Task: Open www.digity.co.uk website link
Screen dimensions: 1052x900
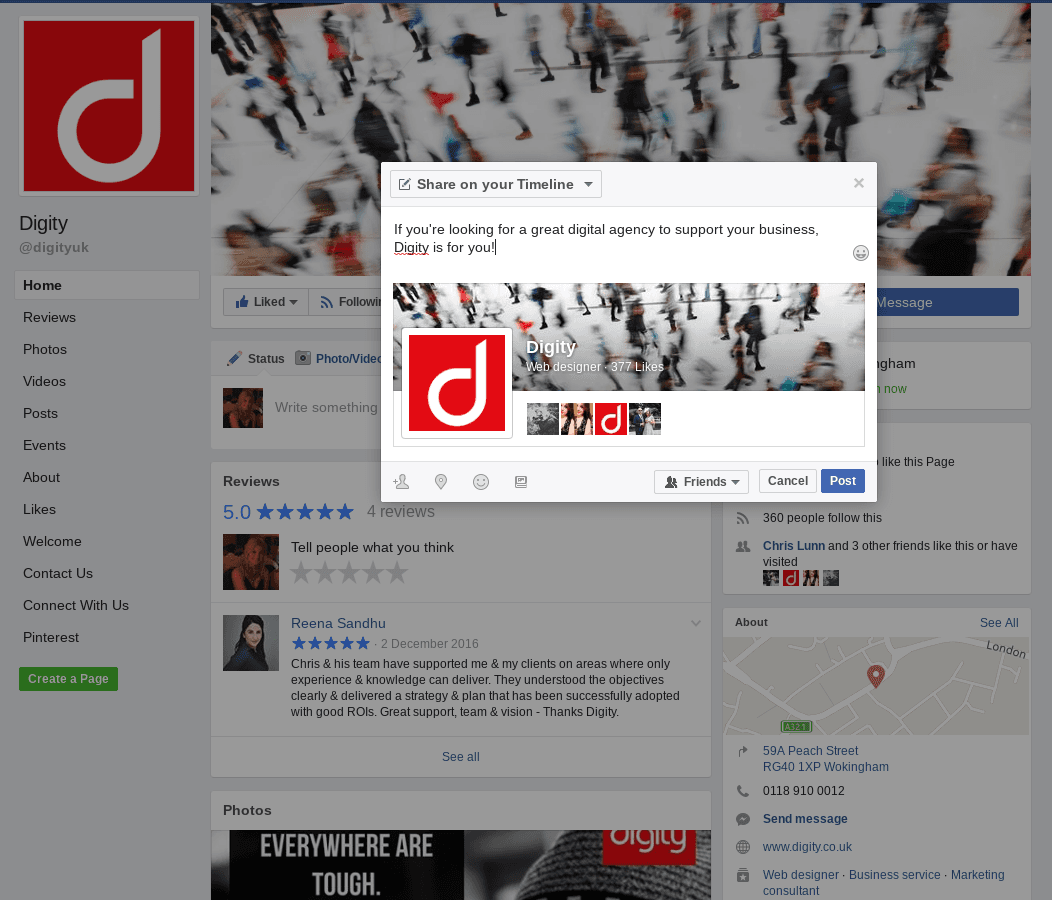Action: [807, 847]
